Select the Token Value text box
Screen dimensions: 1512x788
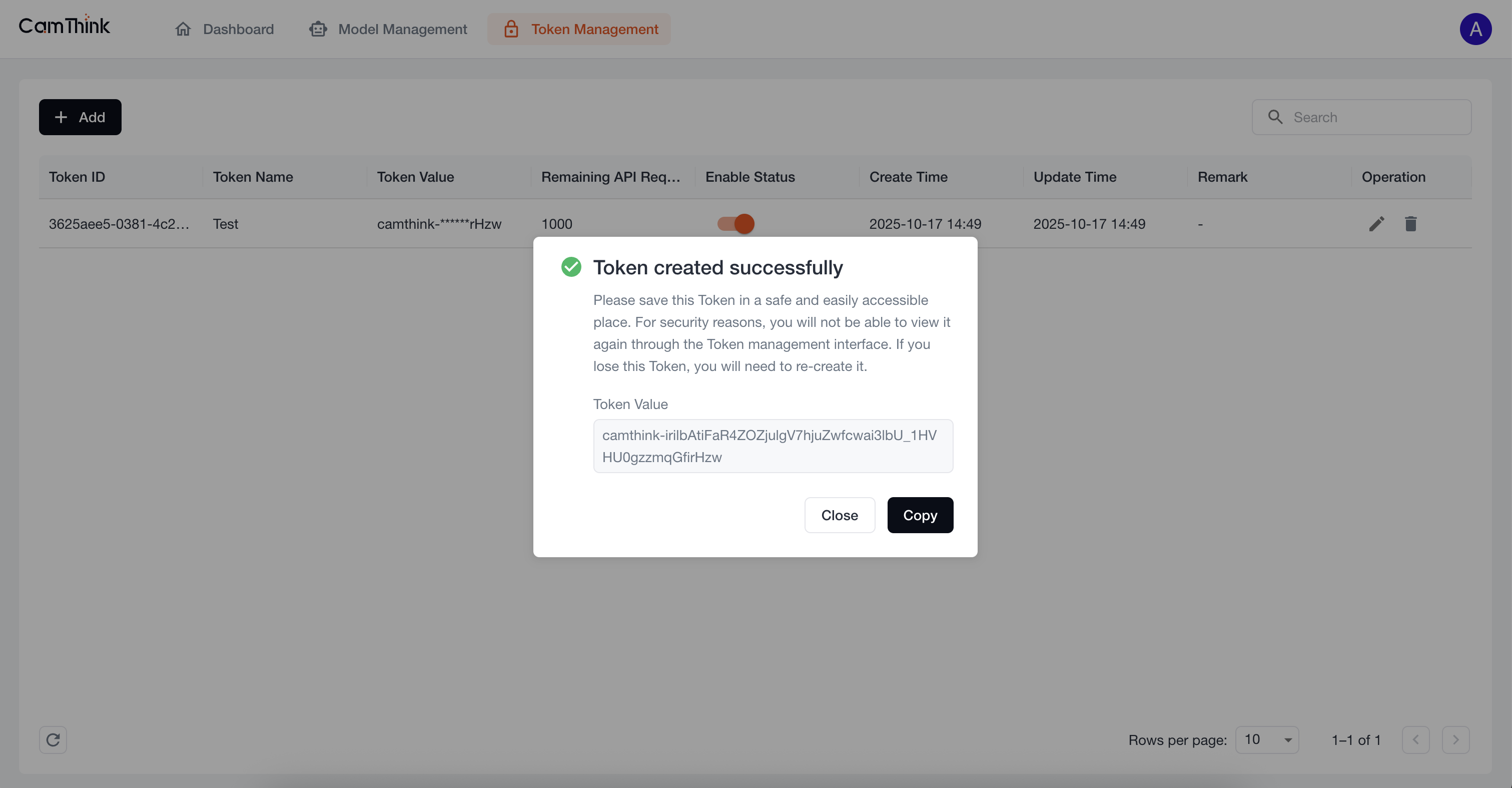(773, 446)
